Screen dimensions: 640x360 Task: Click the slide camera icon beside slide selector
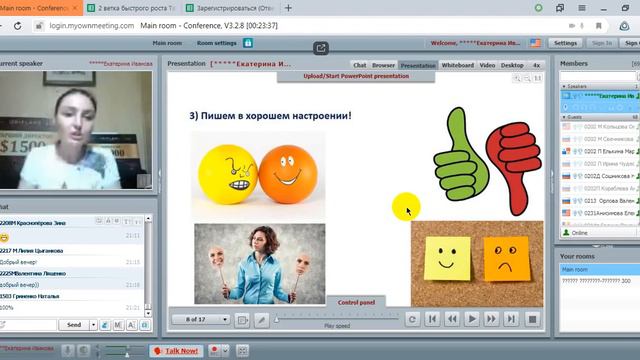tap(242, 320)
